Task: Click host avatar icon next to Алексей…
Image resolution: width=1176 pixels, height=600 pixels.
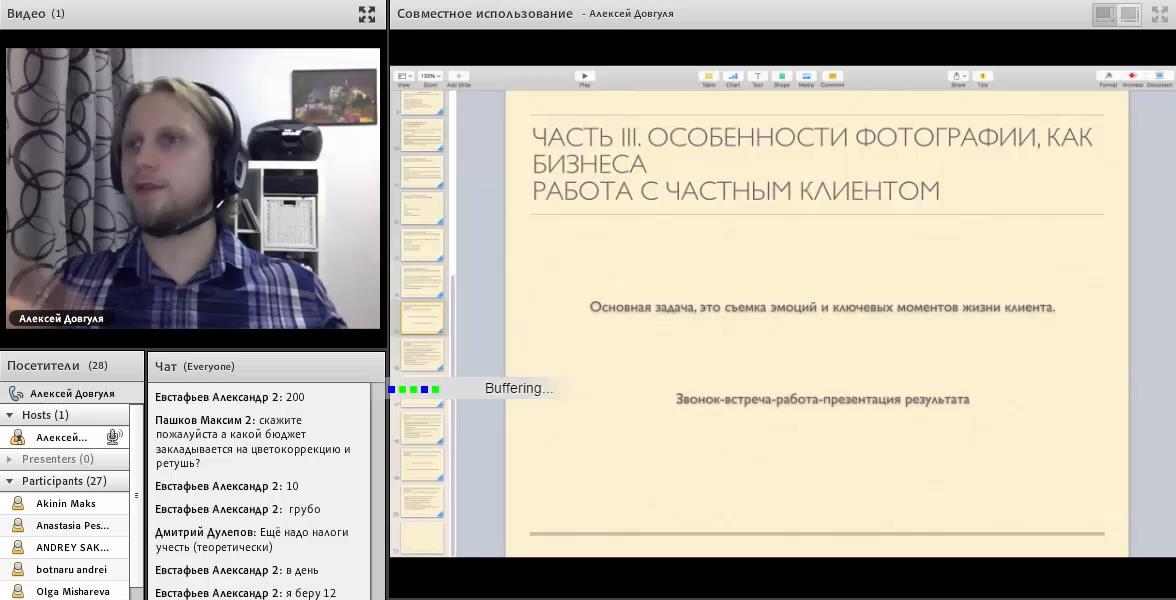Action: tap(17, 437)
